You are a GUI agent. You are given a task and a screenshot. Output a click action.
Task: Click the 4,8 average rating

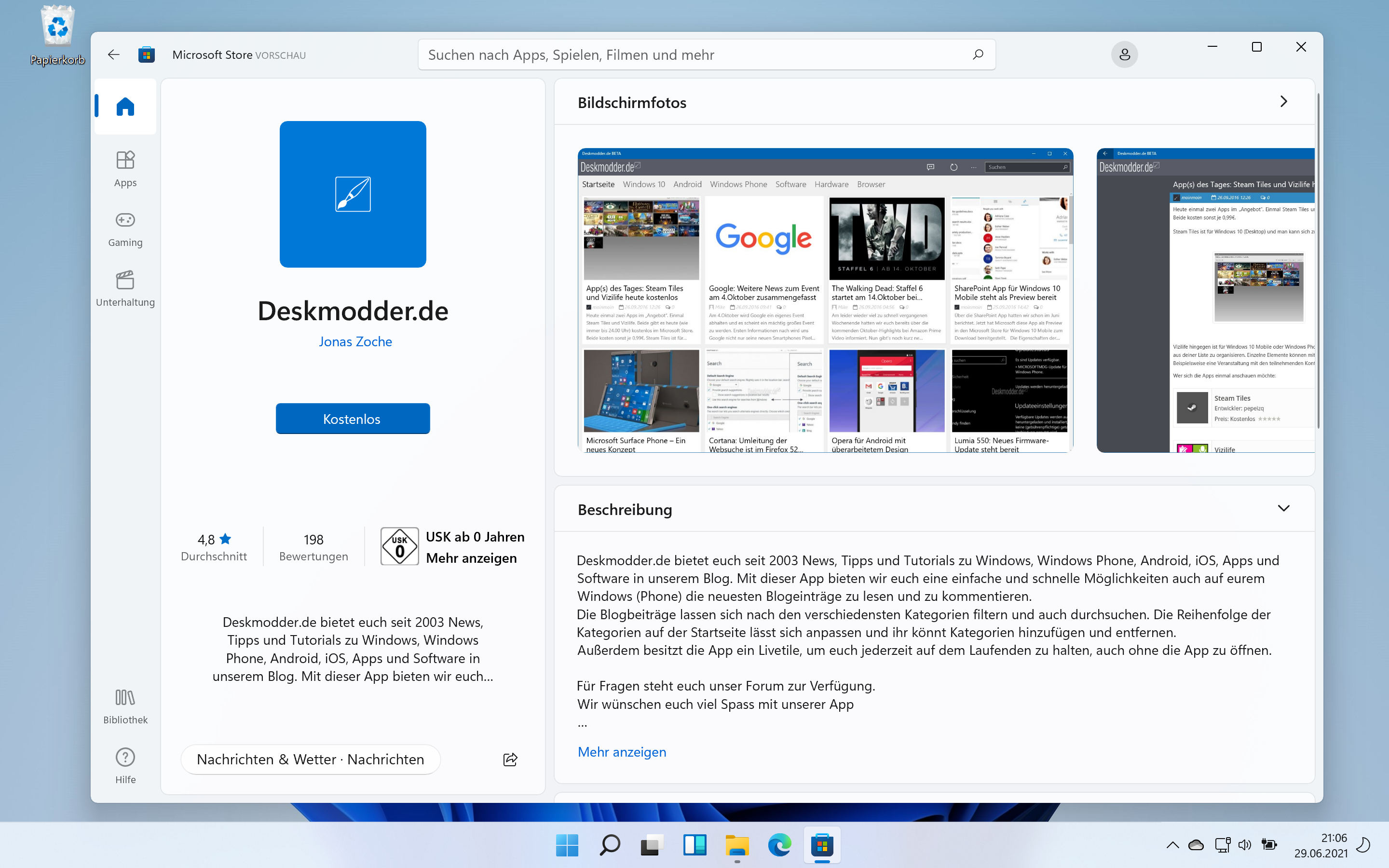click(x=214, y=546)
